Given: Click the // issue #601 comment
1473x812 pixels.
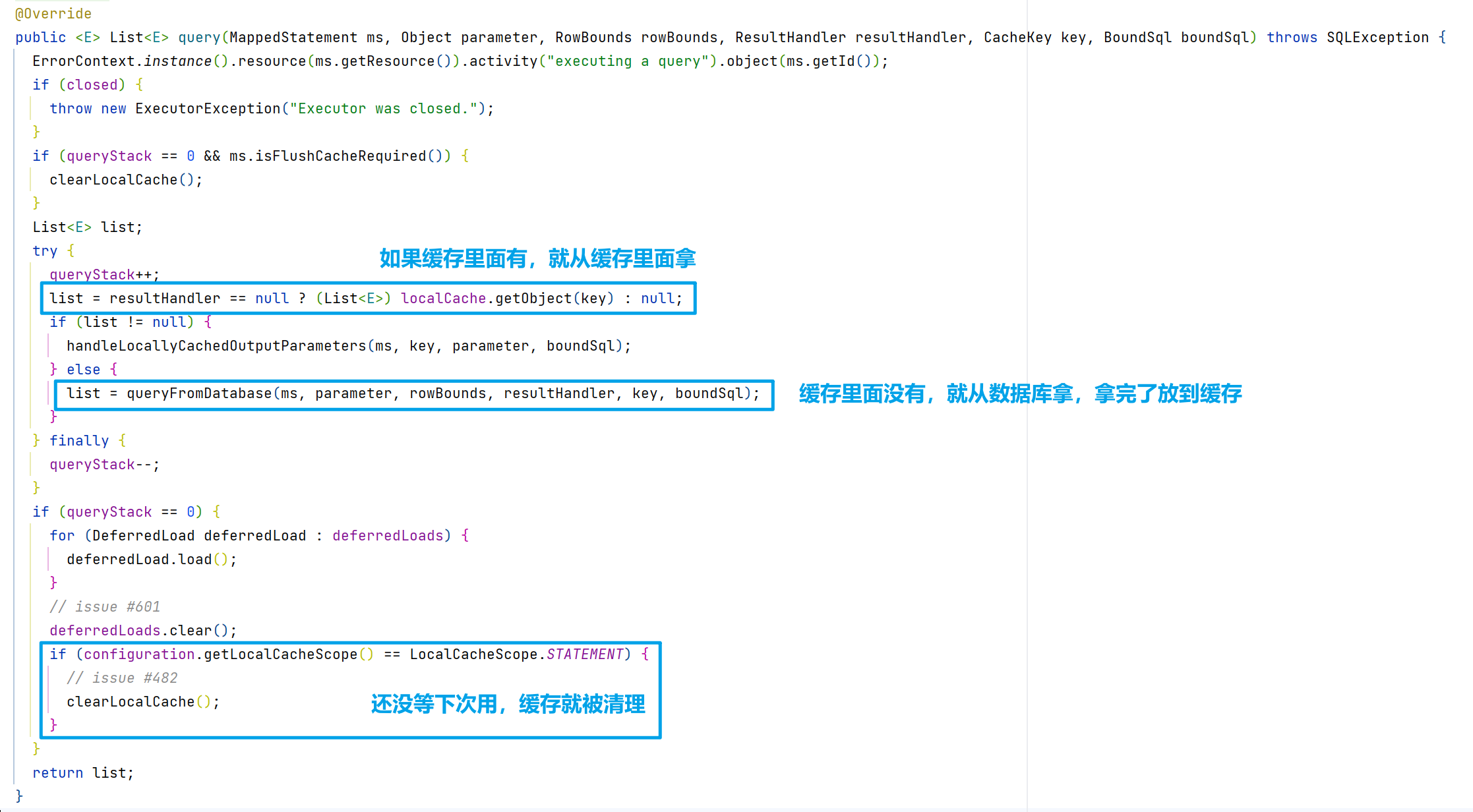Looking at the screenshot, I should [105, 607].
